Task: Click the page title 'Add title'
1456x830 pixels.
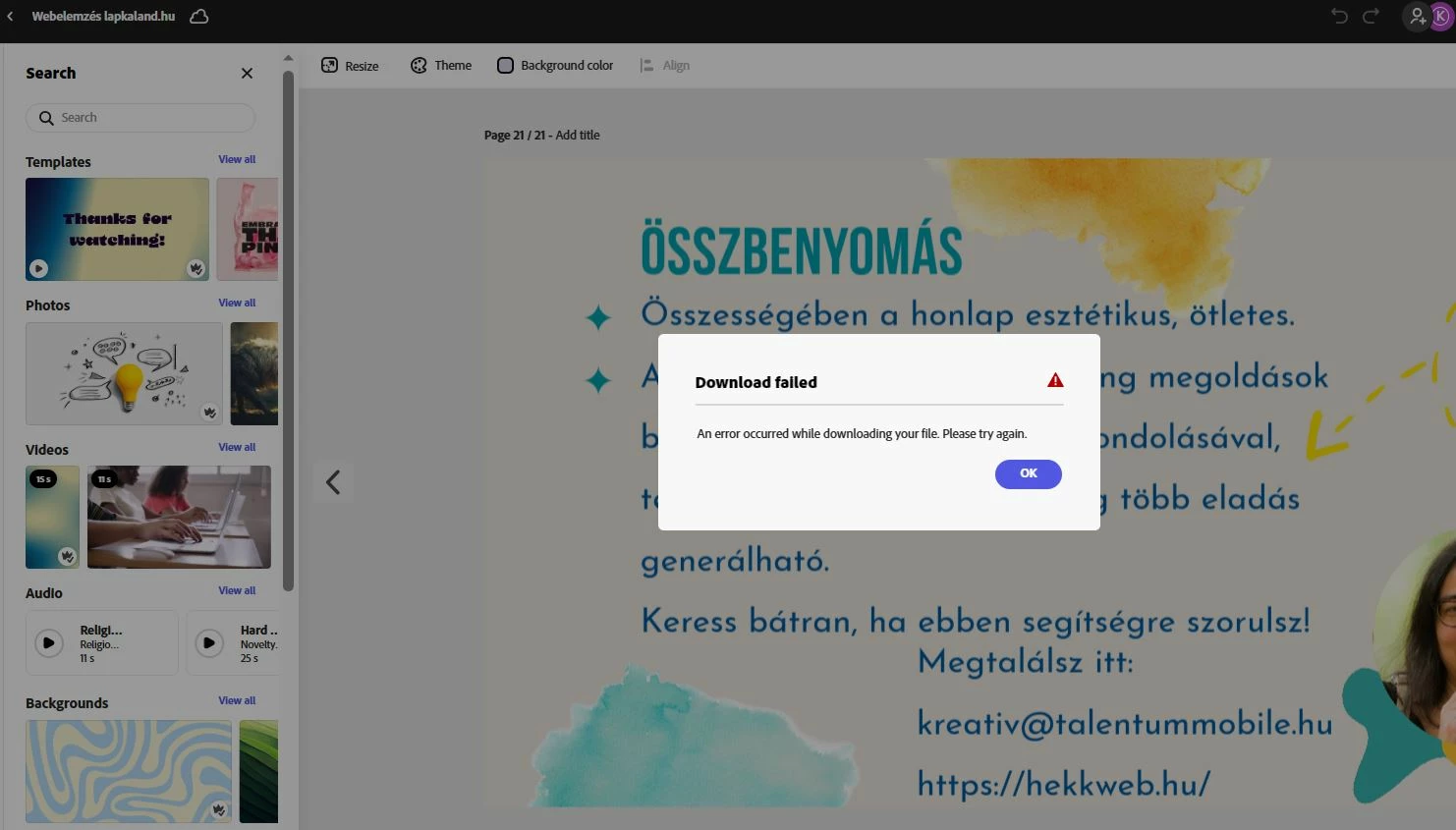Action: [578, 136]
